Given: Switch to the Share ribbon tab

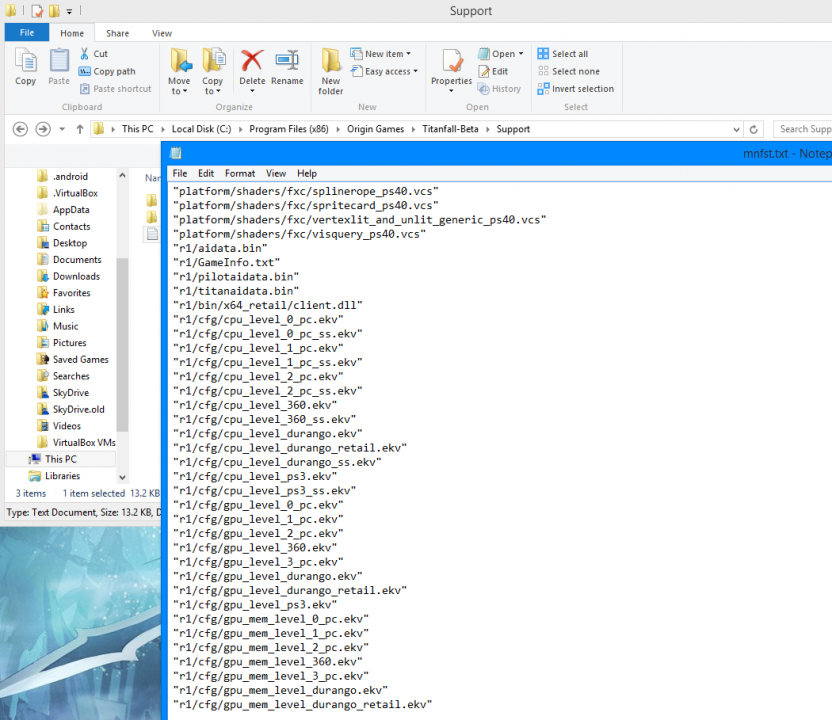Looking at the screenshot, I should pyautogui.click(x=117, y=33).
